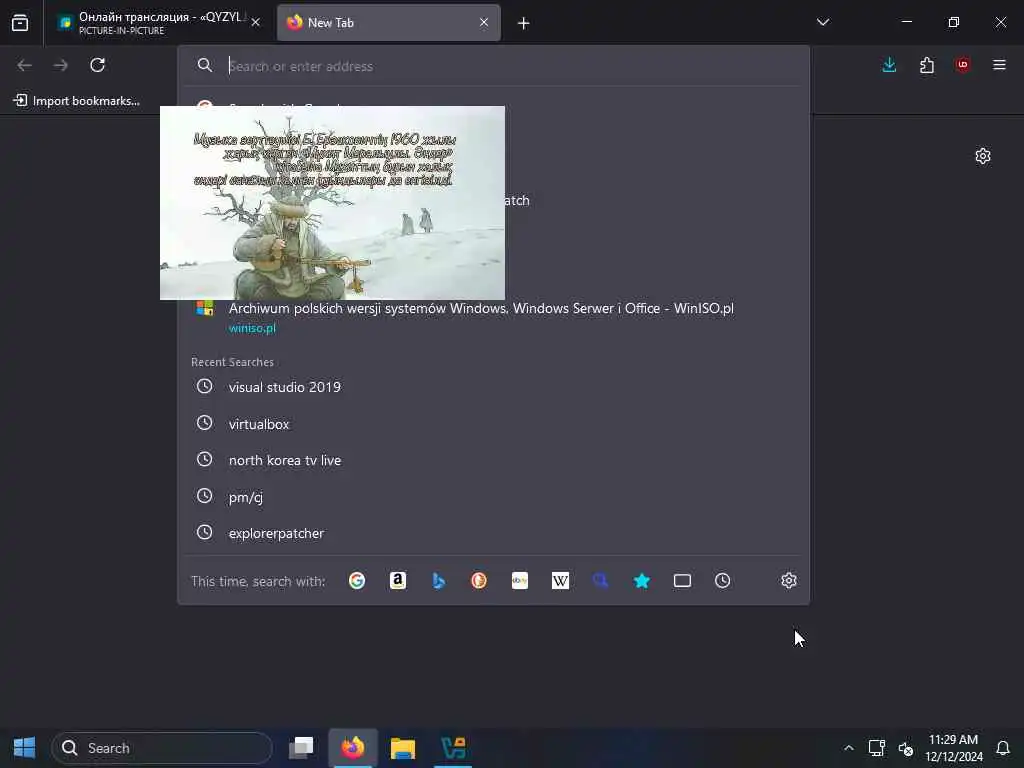This screenshot has width=1024, height=768.
Task: Search this time with Wikipedia
Action: (x=560, y=581)
